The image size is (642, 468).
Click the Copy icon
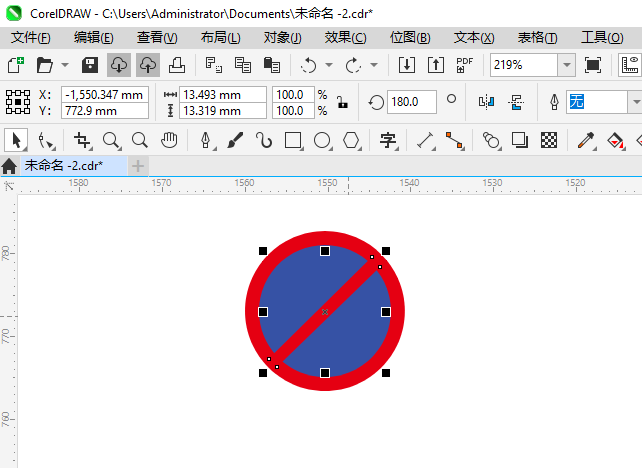coord(243,65)
